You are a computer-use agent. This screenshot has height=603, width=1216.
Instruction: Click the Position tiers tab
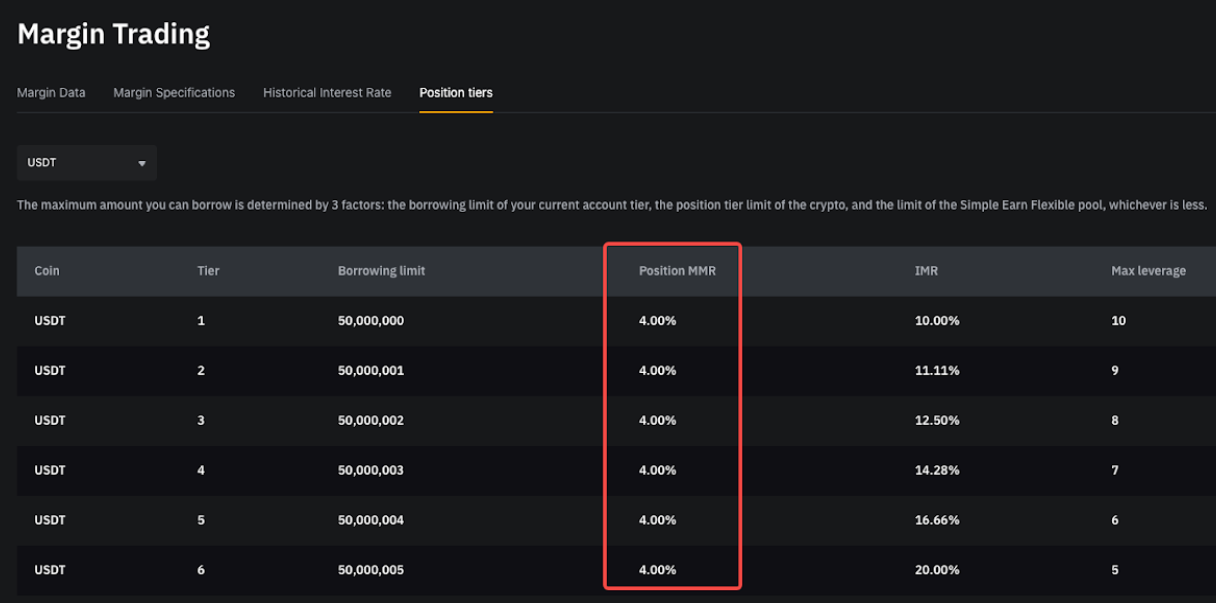point(456,93)
